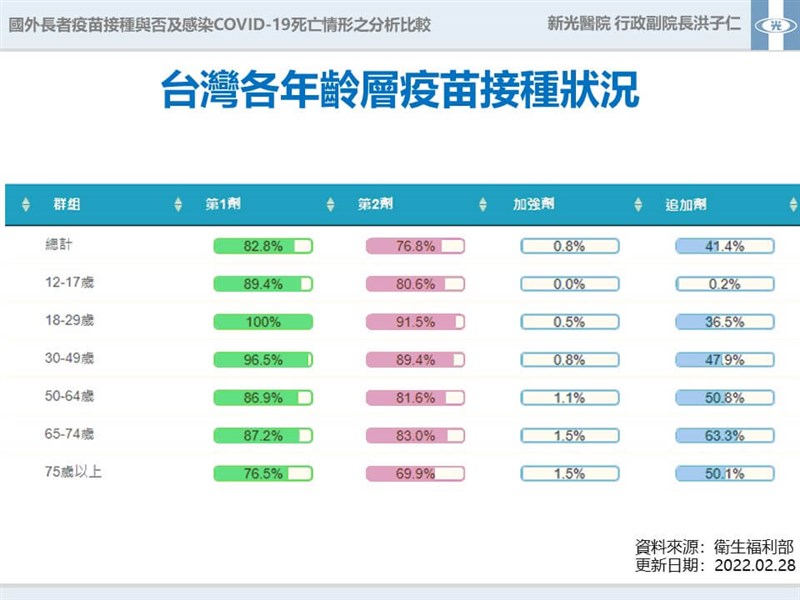Click the blue 63.3% bar for 65-74歲
Viewport: 800px width, 600px height.
(x=724, y=436)
